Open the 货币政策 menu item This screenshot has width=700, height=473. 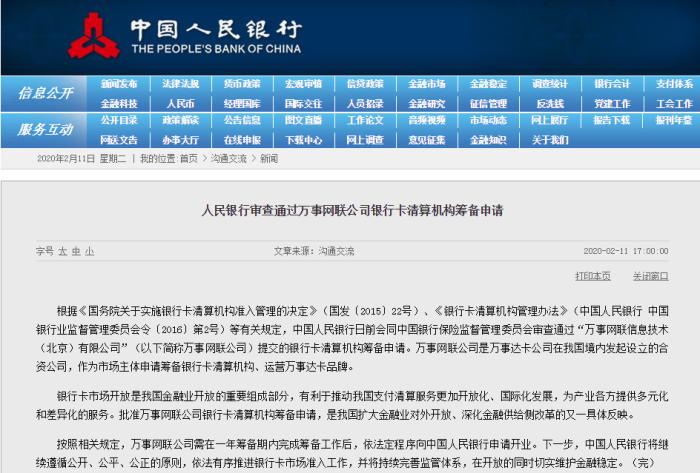242,84
